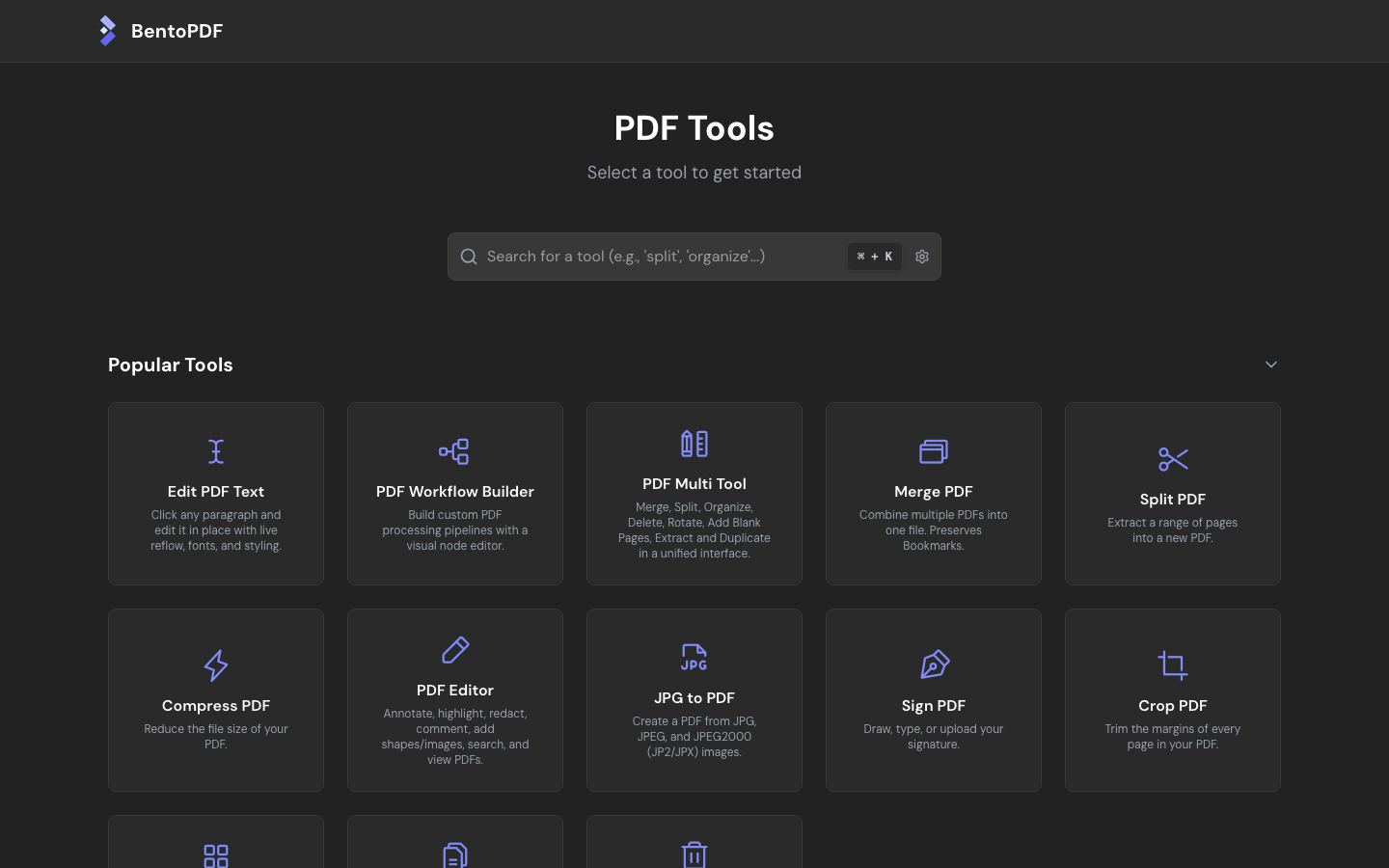This screenshot has height=868, width=1389.
Task: Click the document pages icon card
Action: click(x=455, y=842)
